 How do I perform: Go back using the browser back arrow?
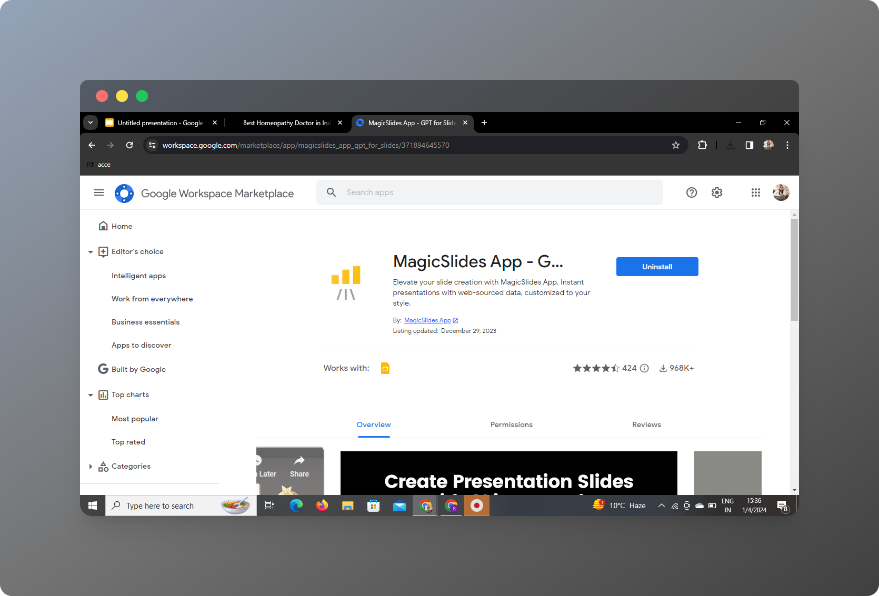(x=92, y=145)
